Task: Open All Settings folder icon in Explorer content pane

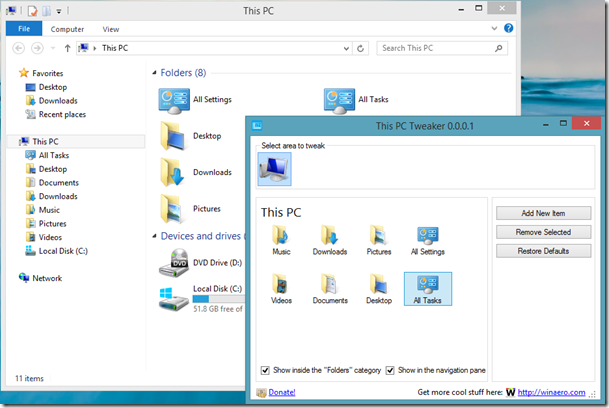Action: click(x=174, y=101)
